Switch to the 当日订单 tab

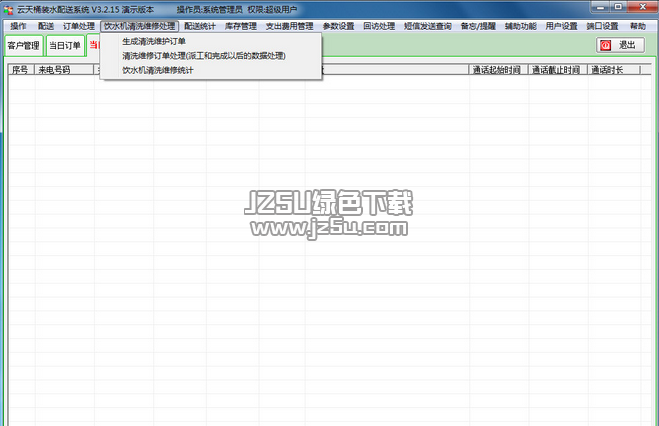[x=65, y=45]
